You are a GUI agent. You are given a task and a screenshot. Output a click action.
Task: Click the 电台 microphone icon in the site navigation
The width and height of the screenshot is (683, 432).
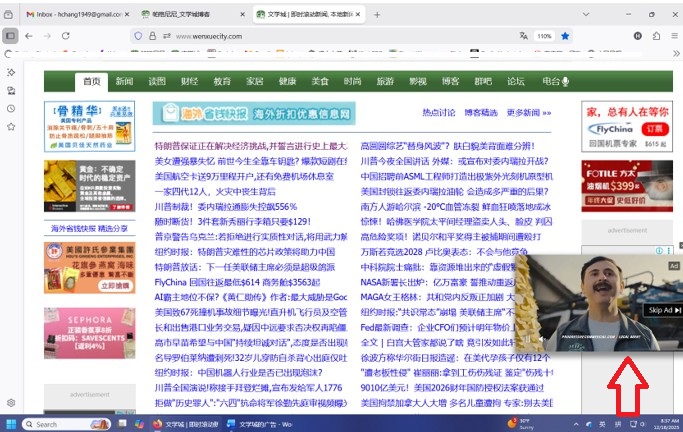[565, 81]
